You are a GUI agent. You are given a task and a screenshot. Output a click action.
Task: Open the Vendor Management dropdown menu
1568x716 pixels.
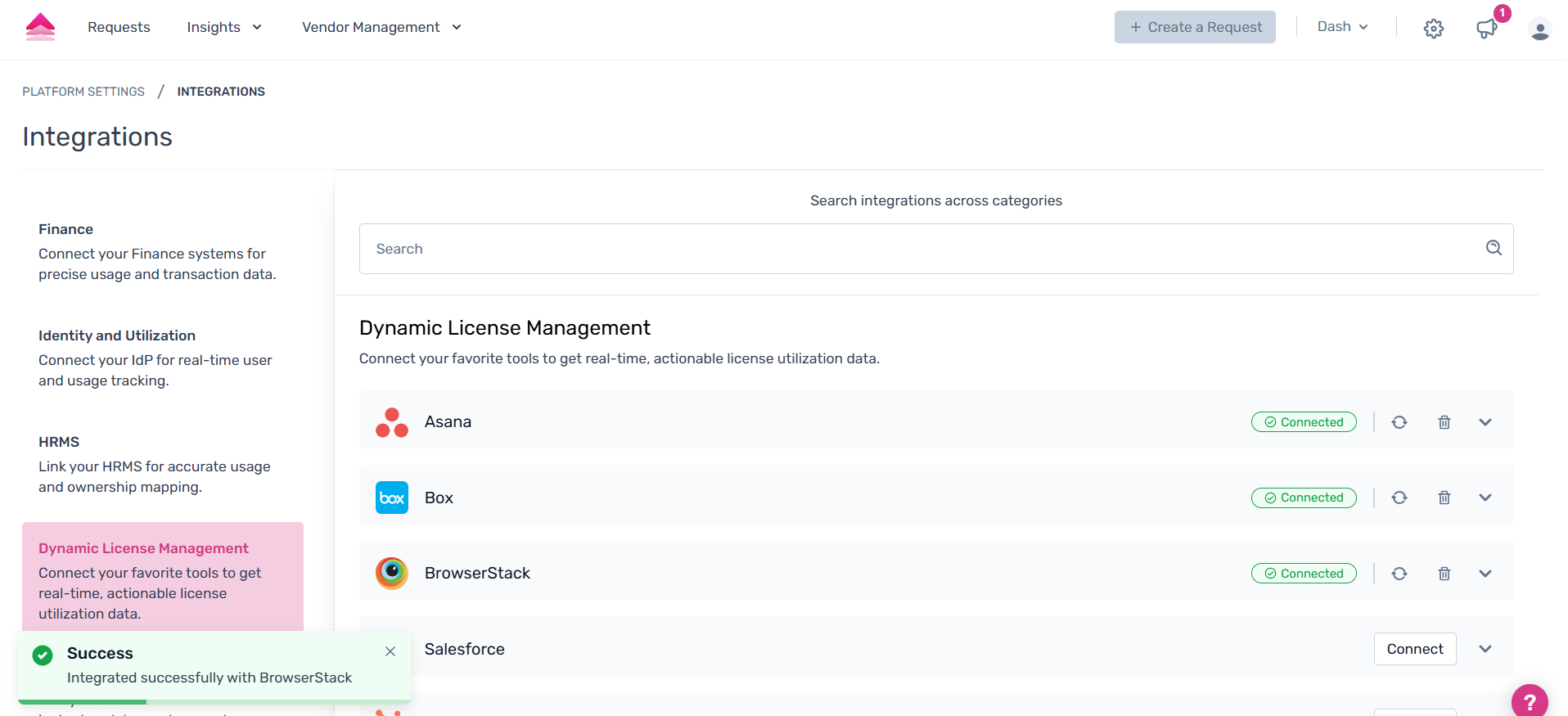(x=381, y=27)
